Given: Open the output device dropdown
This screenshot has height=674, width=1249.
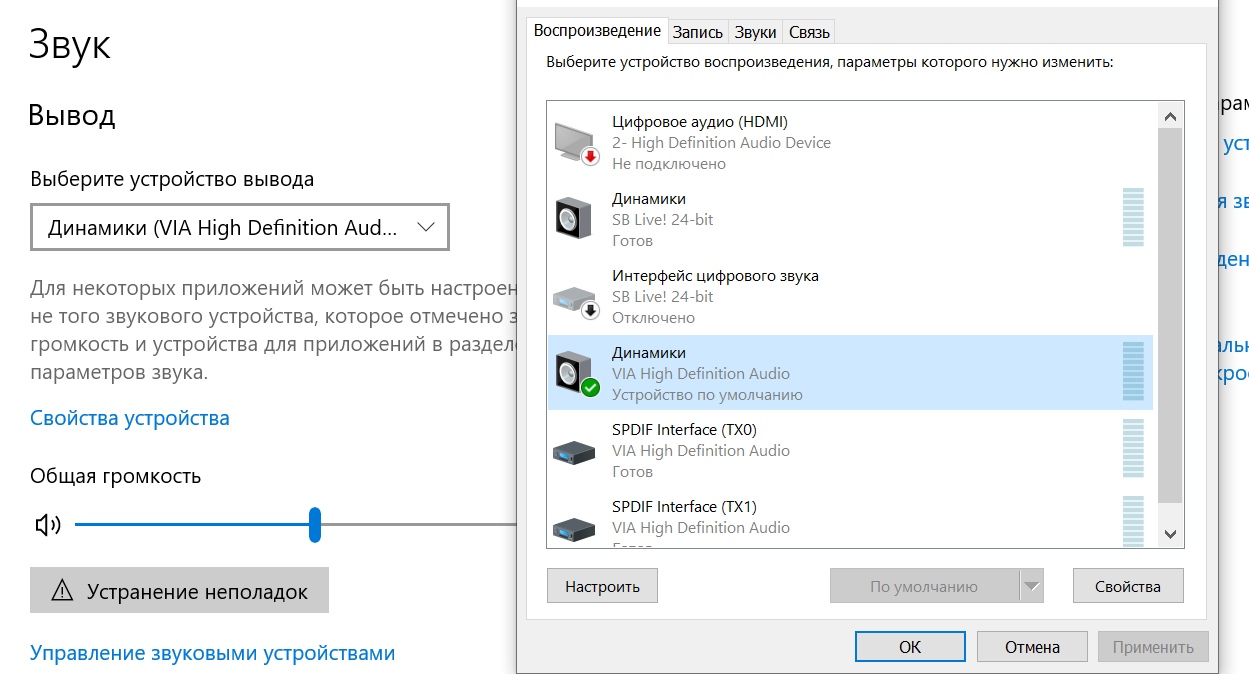Looking at the screenshot, I should coord(240,228).
